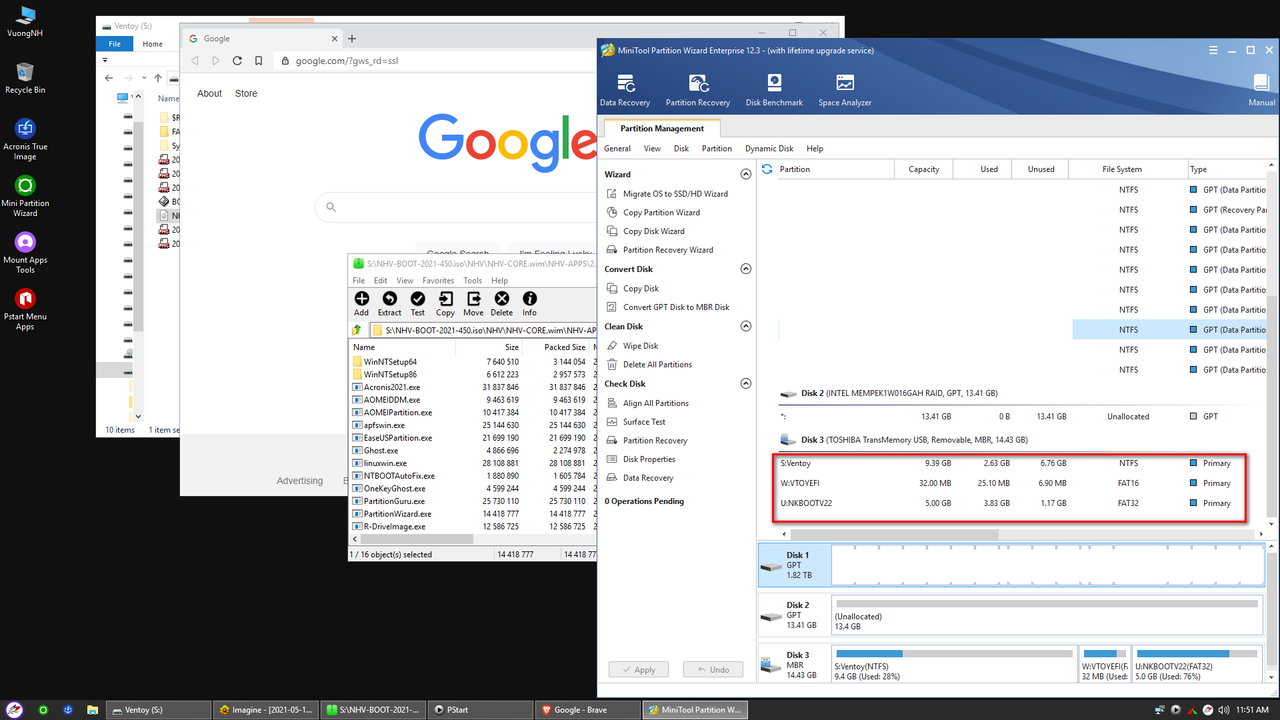The height and width of the screenshot is (720, 1280).
Task: Open Store link on Google page
Action: pyautogui.click(x=246, y=93)
